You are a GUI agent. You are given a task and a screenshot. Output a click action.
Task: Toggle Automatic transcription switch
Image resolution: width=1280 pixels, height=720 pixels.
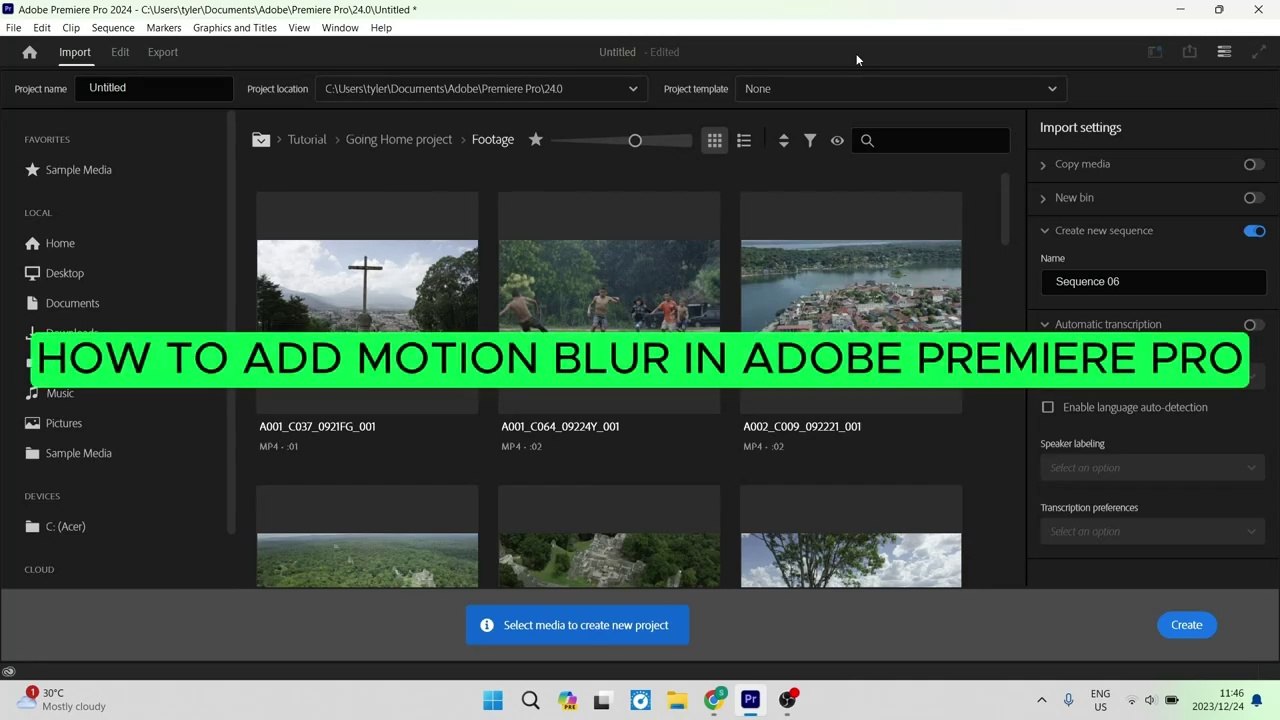1254,325
